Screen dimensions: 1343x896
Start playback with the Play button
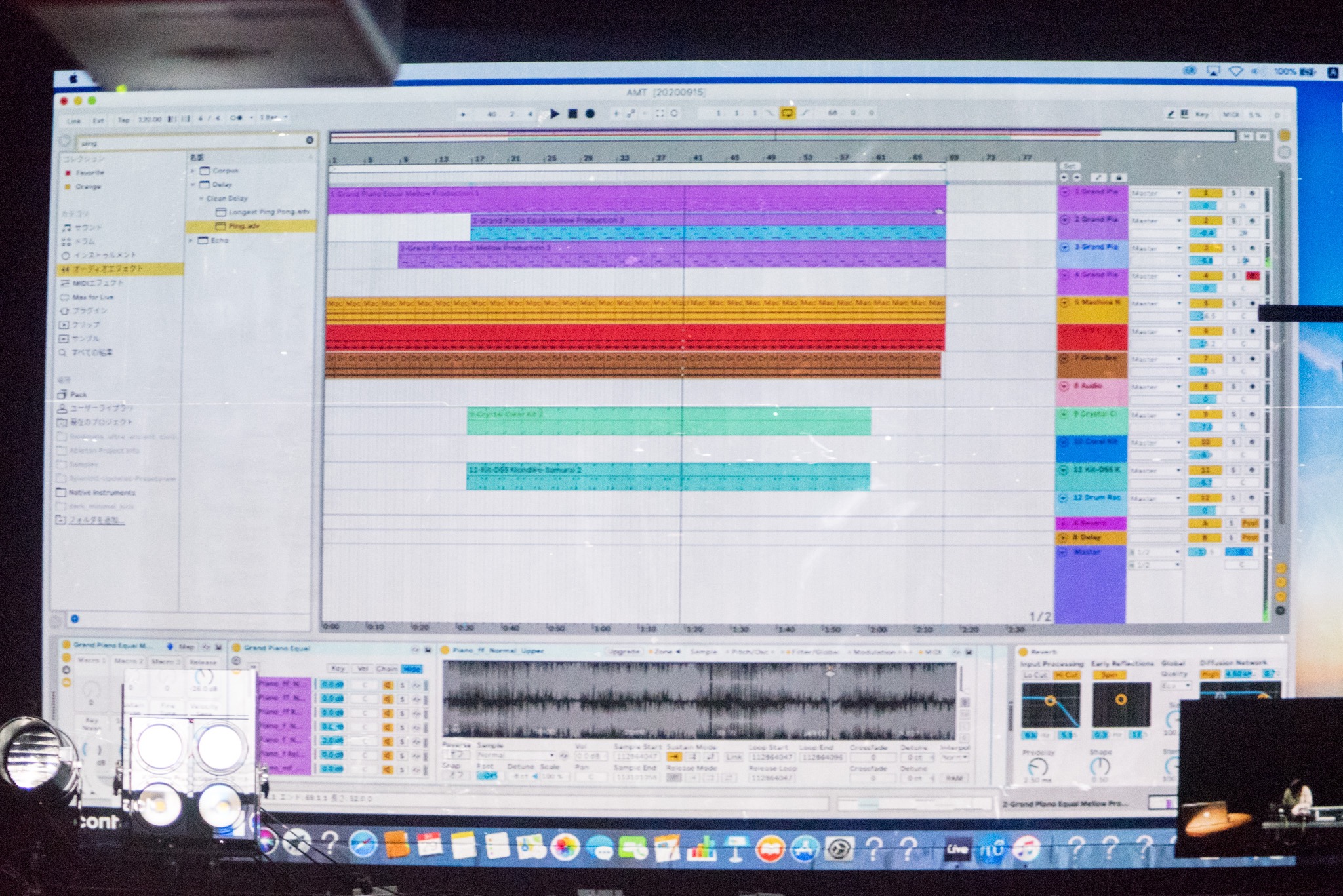click(x=555, y=114)
